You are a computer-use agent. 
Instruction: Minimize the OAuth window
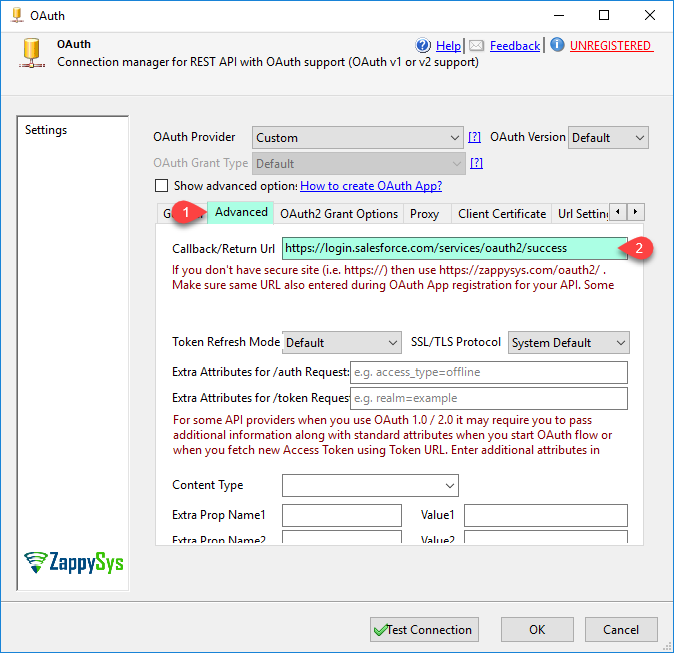click(x=559, y=15)
